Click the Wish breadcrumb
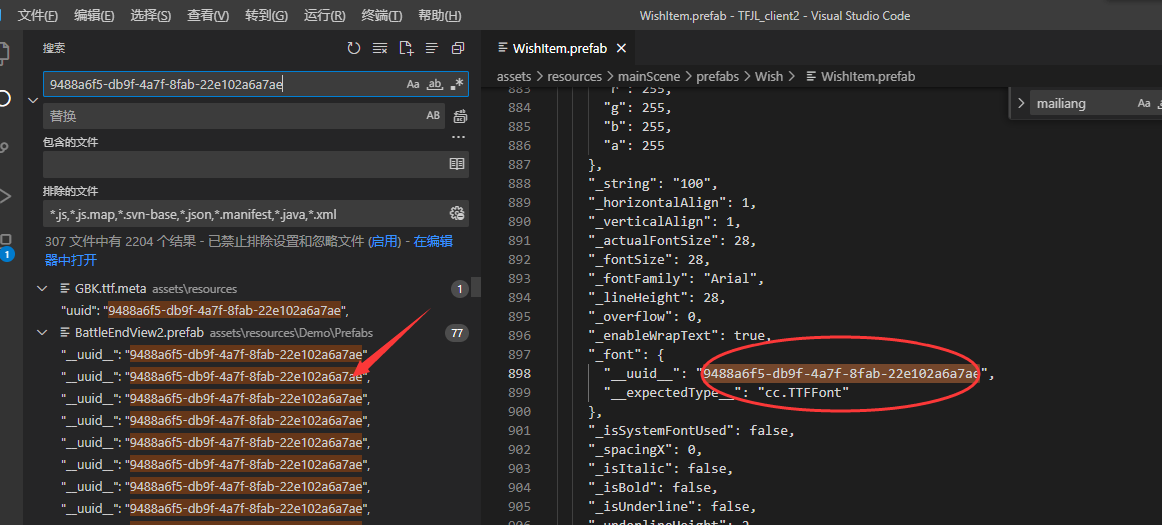 pos(769,76)
